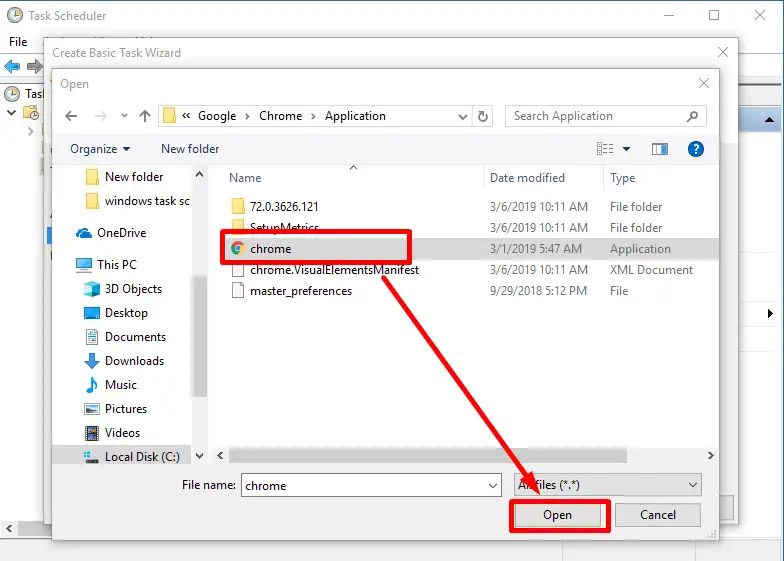The image size is (784, 561).
Task: Click Task Scheduler forward arrow toolbar icon
Action: pos(34,66)
